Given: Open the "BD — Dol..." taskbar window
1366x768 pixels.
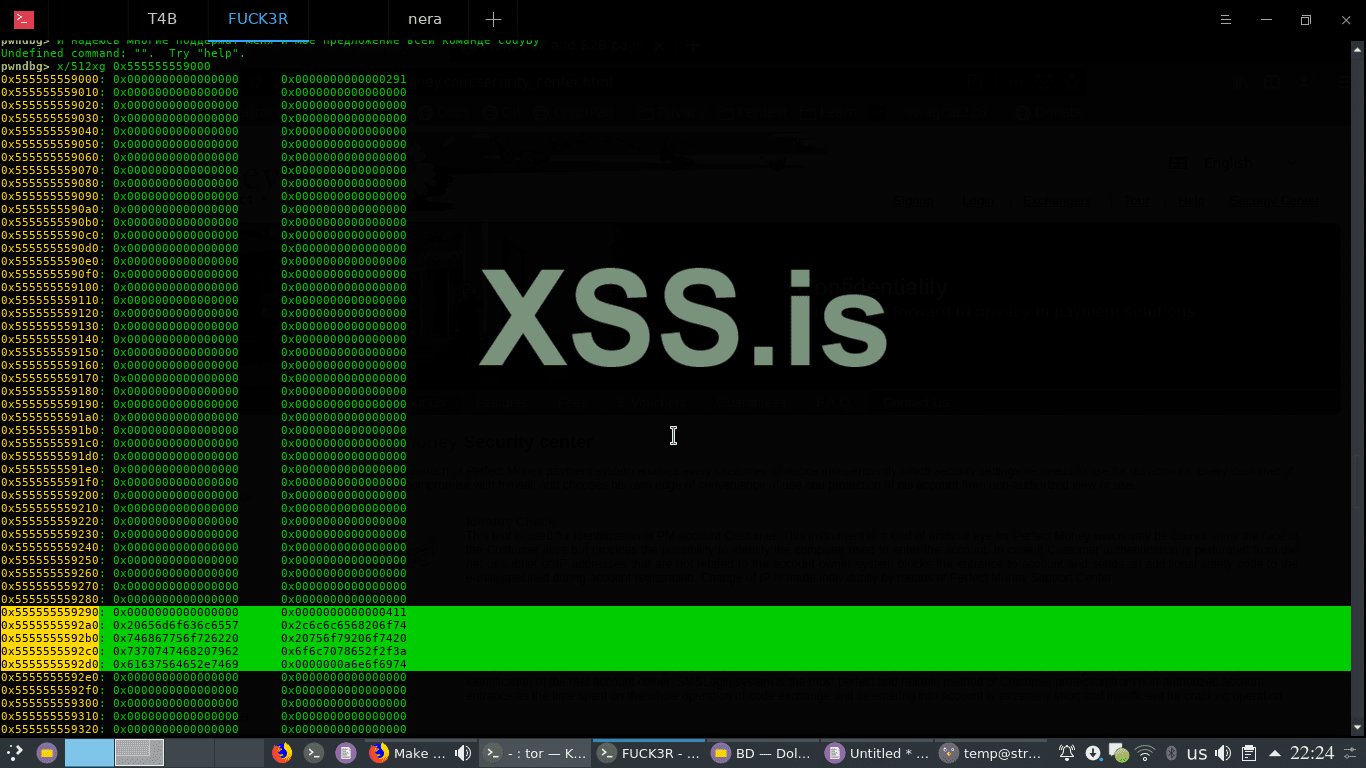Looking at the screenshot, I should pos(763,753).
